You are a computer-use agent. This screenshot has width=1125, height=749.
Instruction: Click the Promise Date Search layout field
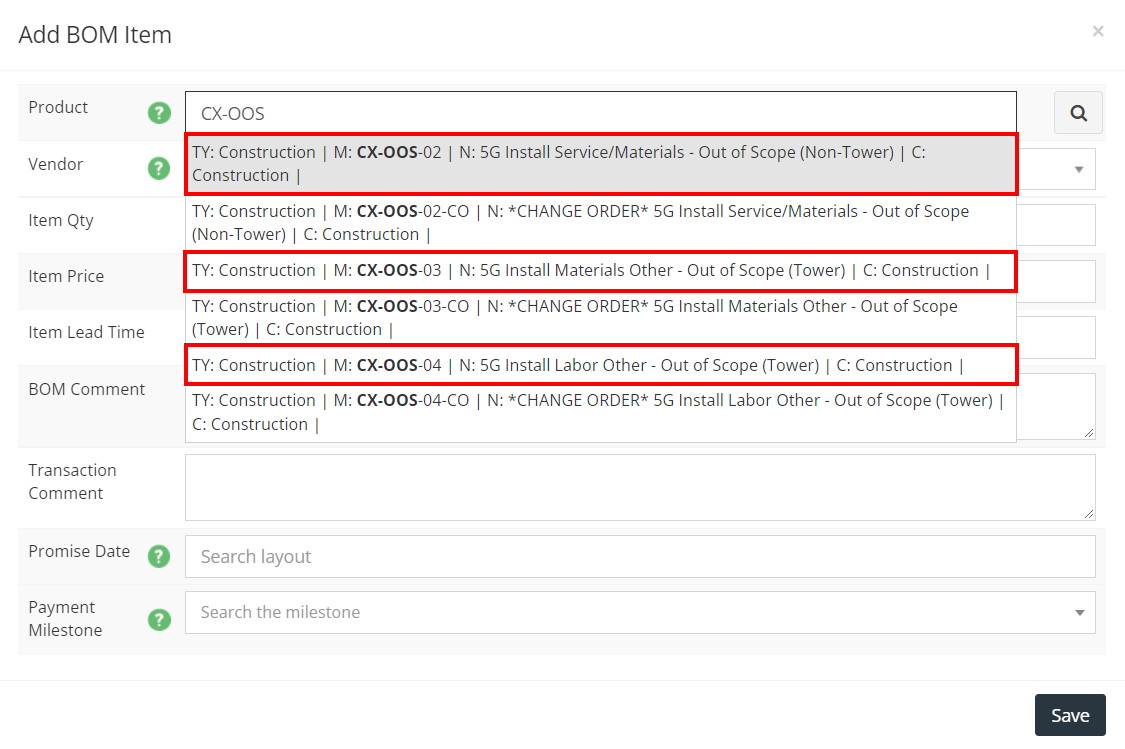pyautogui.click(x=640, y=557)
